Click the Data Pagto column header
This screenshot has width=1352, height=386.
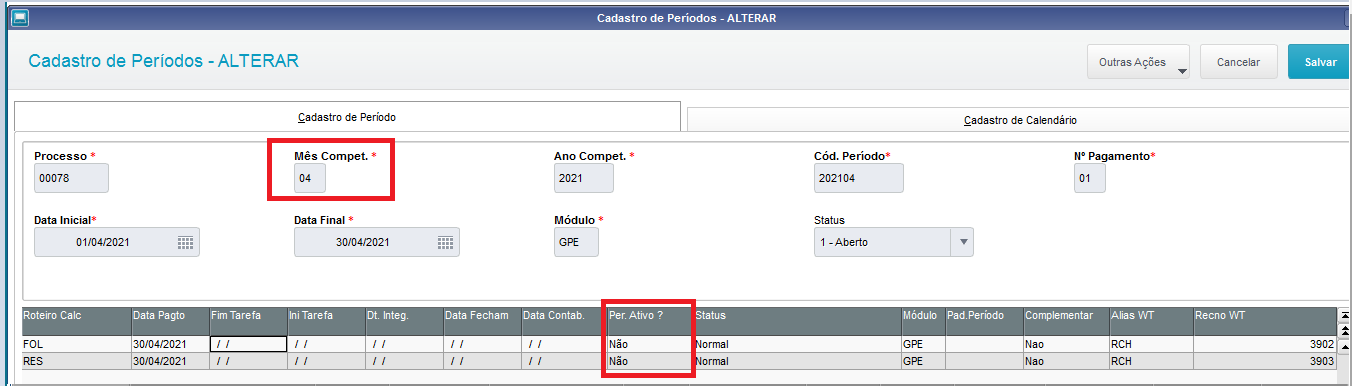pos(169,320)
